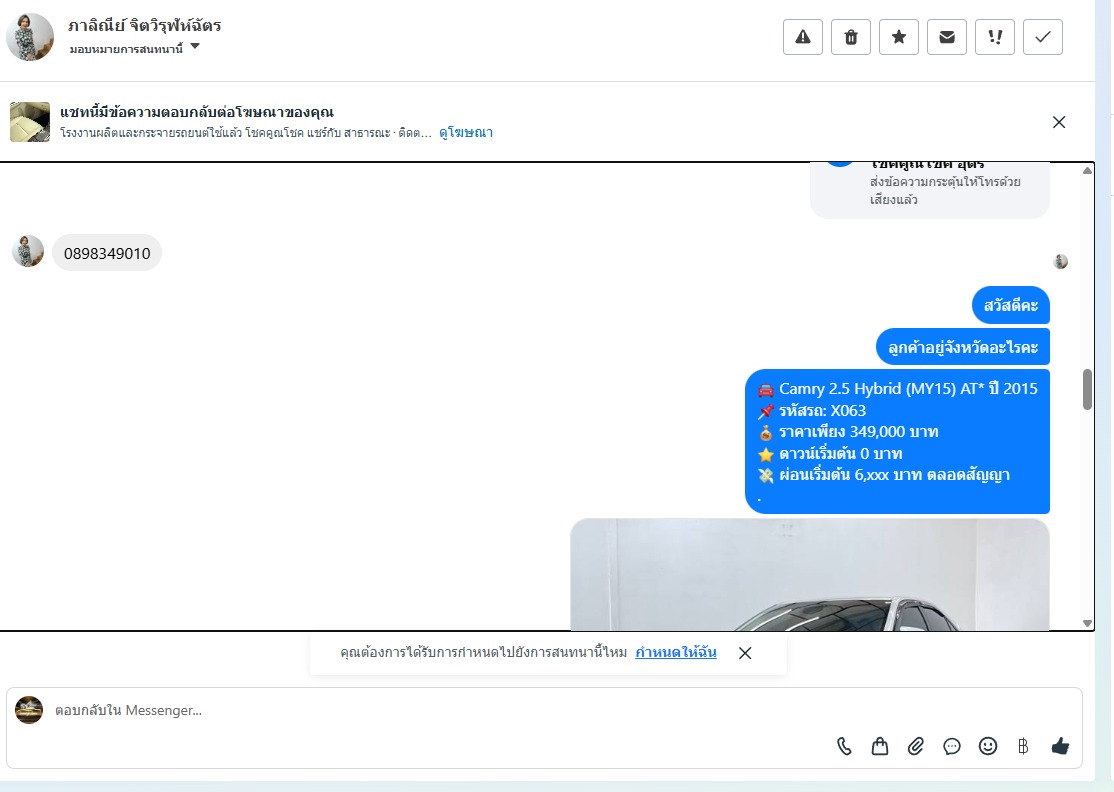Mark conversation done with checkmark icon

point(1043,37)
